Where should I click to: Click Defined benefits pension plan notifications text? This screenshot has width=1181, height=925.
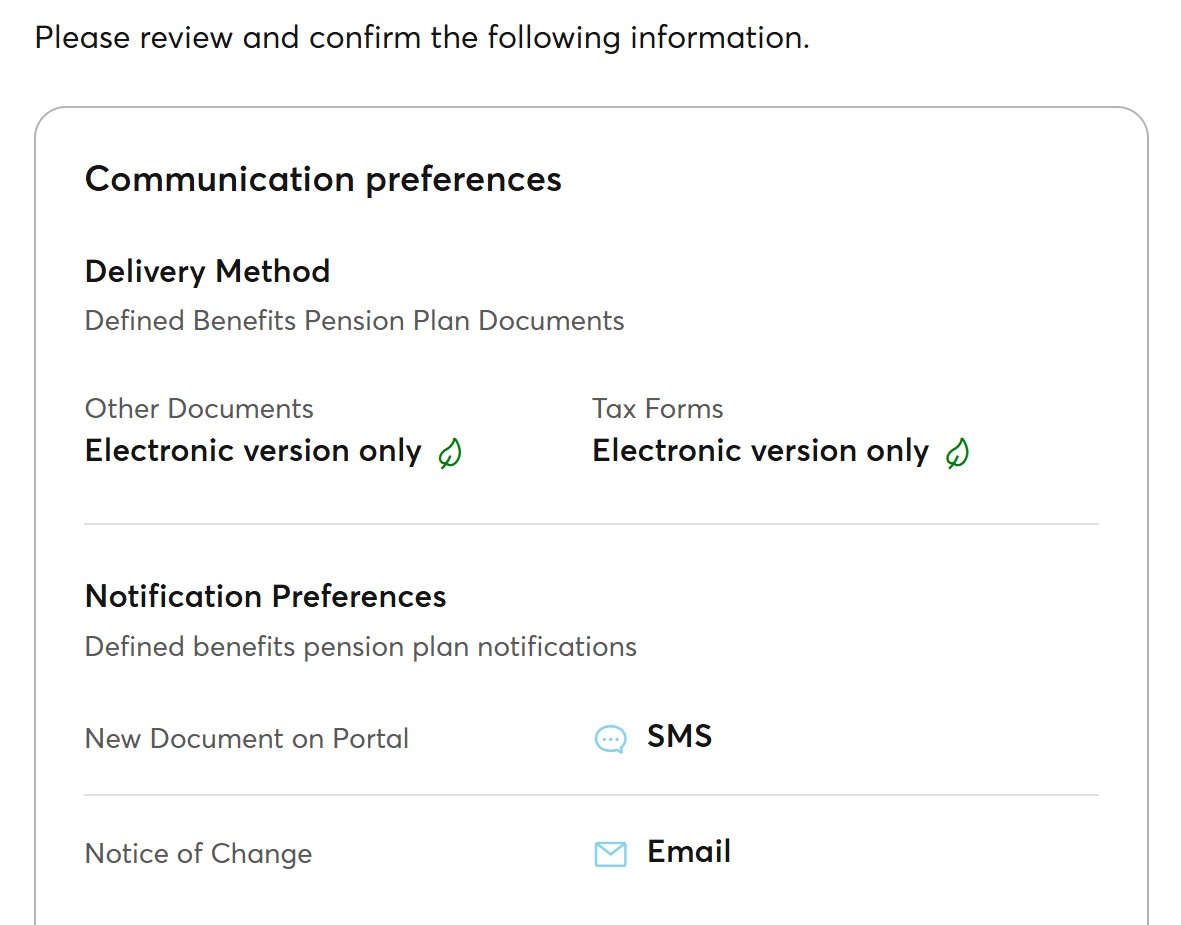[360, 647]
